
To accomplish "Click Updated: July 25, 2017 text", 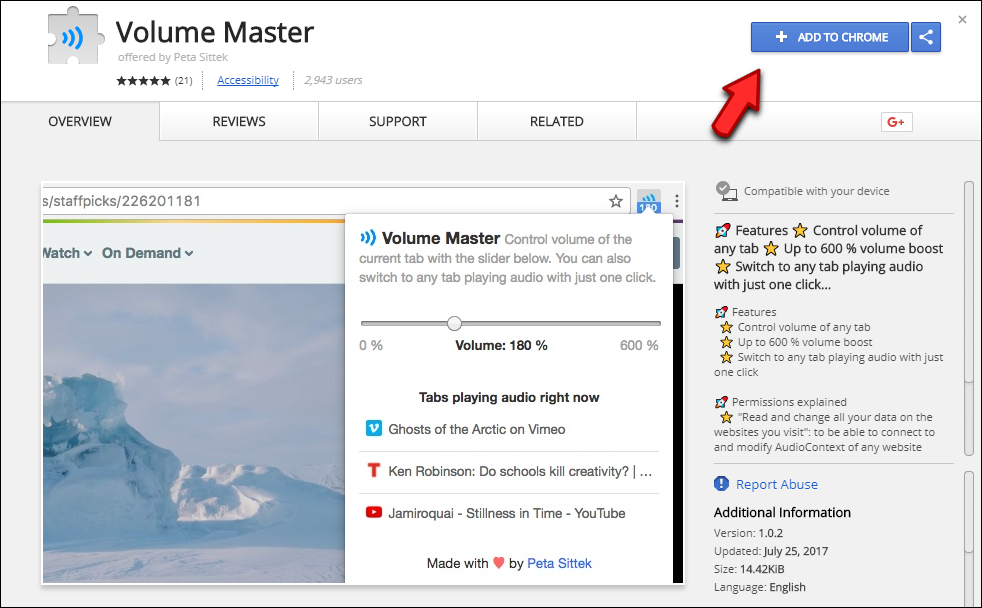I will [x=771, y=551].
